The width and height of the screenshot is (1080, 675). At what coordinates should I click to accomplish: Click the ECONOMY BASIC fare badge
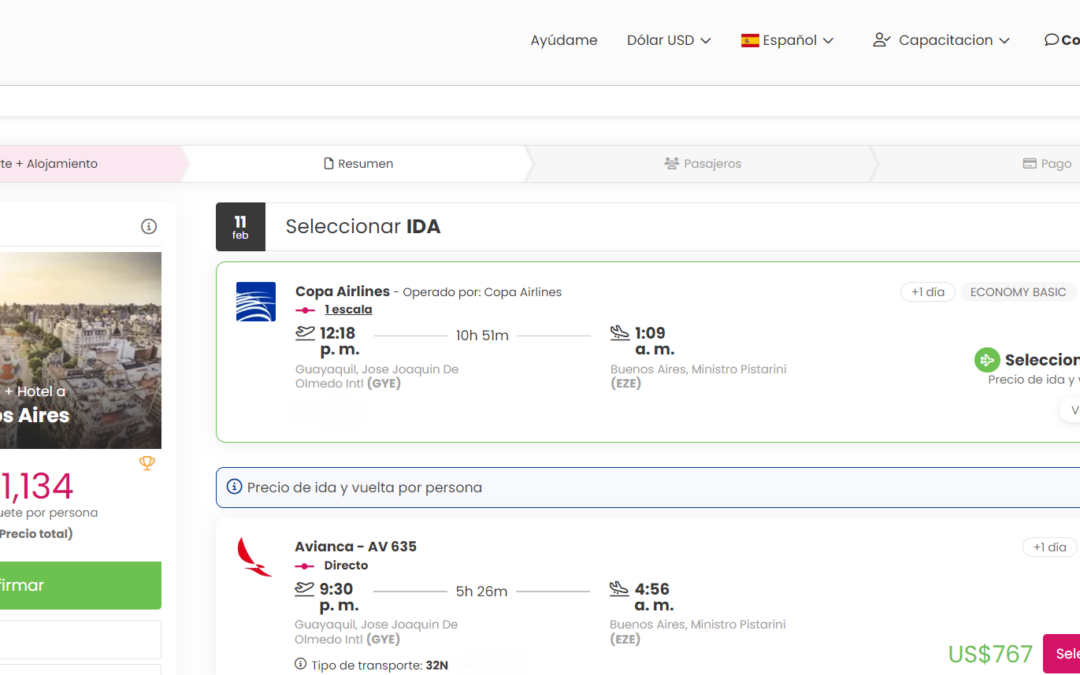[x=1017, y=292]
